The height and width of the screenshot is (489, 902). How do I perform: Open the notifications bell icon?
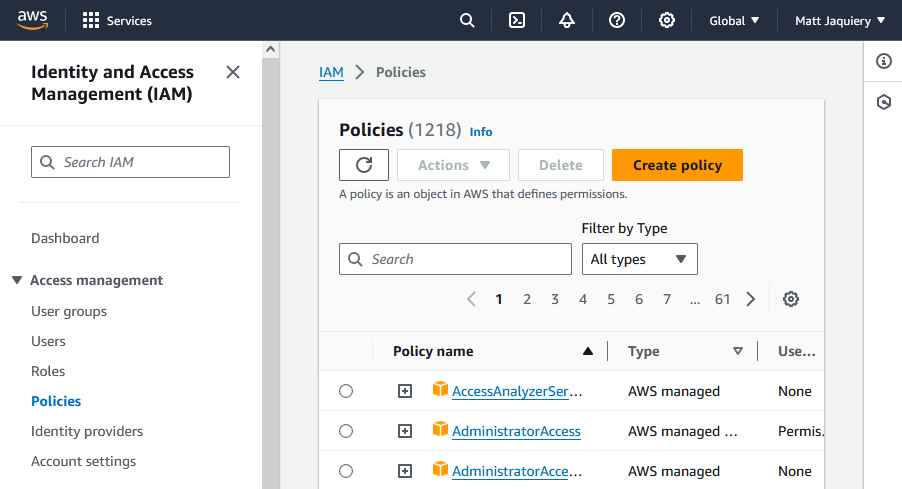coord(567,20)
